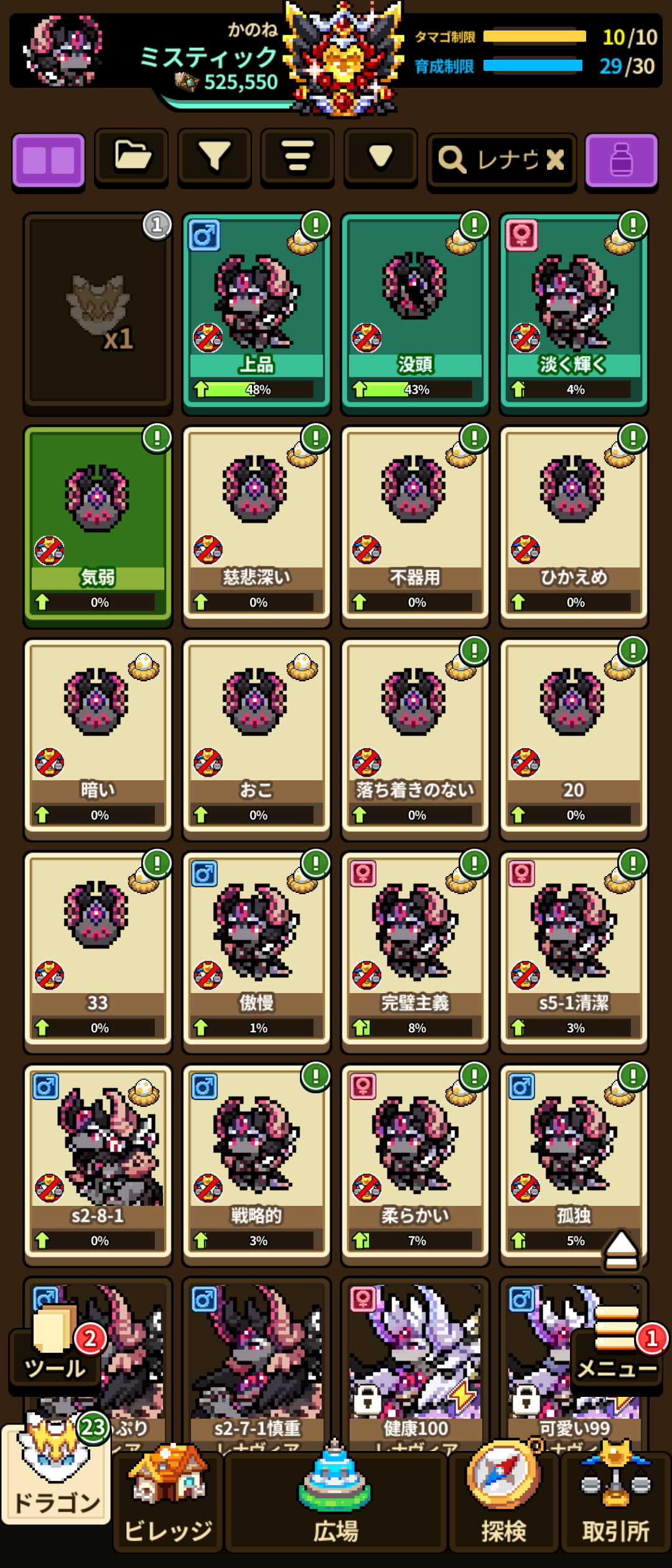Open the funnel filter options
This screenshot has width=672, height=1568.
(x=214, y=157)
